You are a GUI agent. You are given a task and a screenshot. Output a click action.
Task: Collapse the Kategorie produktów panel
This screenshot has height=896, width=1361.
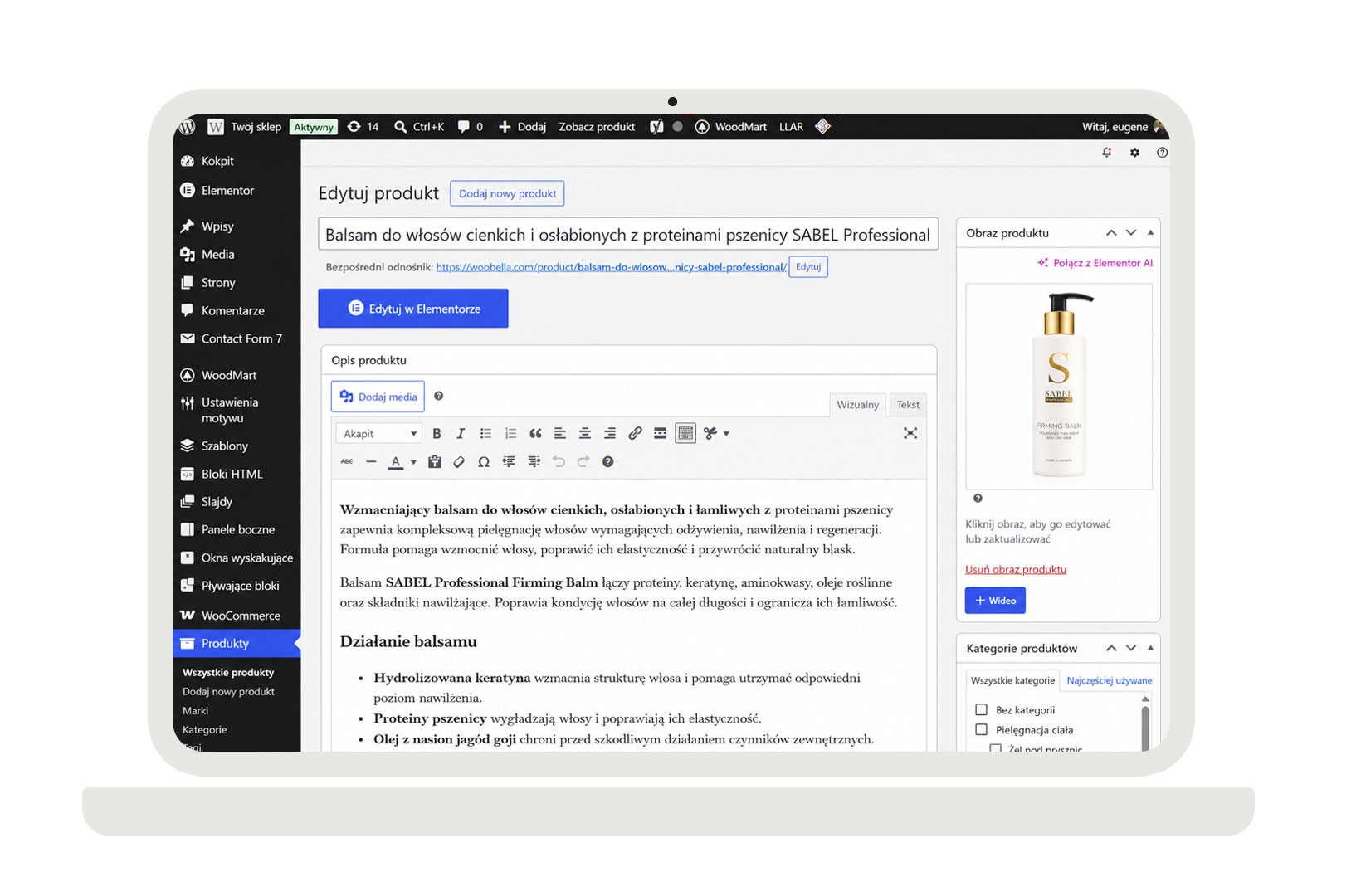click(x=1150, y=649)
